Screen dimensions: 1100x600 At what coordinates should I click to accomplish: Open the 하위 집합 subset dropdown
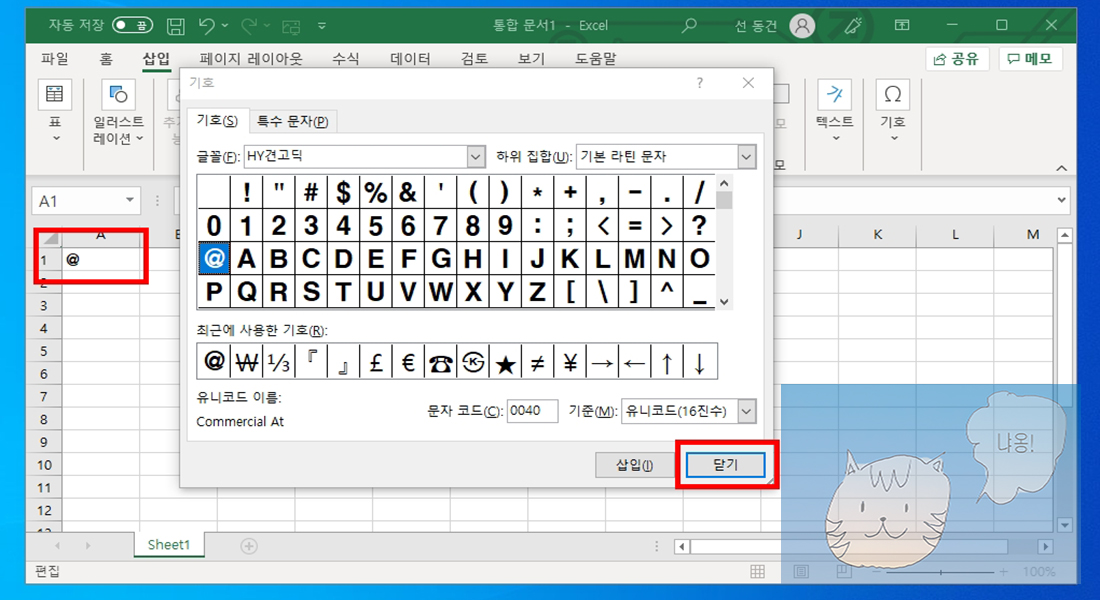point(746,156)
